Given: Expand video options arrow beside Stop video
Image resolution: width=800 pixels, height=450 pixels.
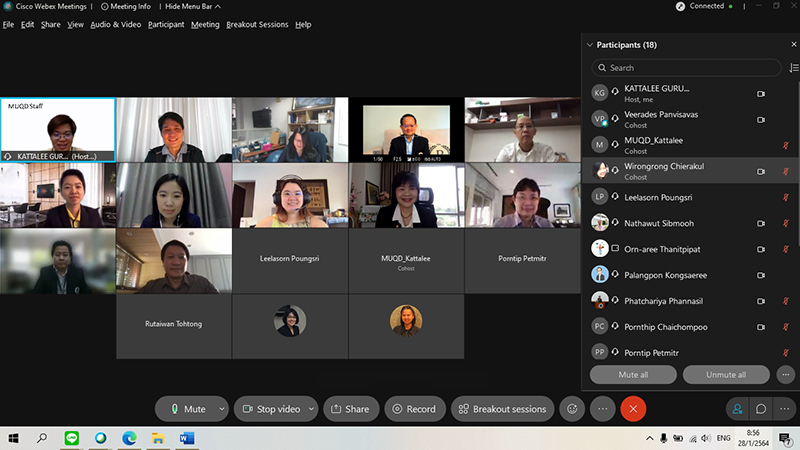Looking at the screenshot, I should tap(311, 409).
